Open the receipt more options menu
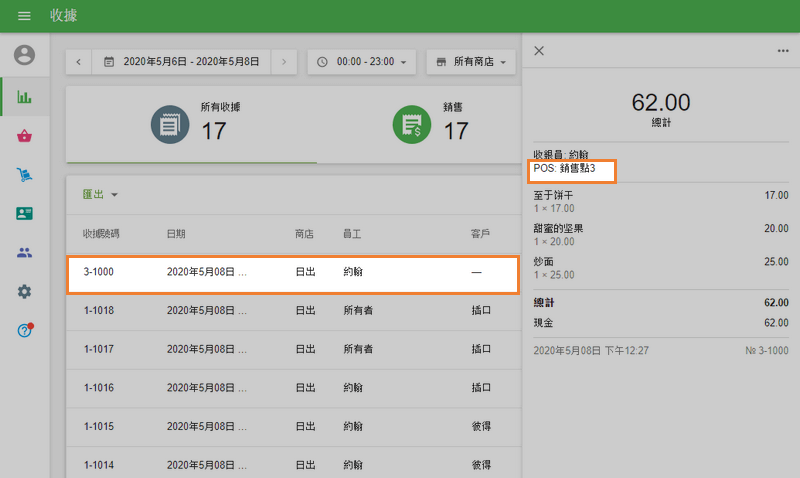This screenshot has height=478, width=800. pyautogui.click(x=783, y=51)
